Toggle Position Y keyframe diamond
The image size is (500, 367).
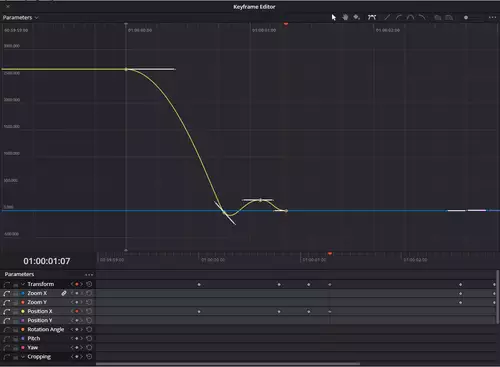76,320
